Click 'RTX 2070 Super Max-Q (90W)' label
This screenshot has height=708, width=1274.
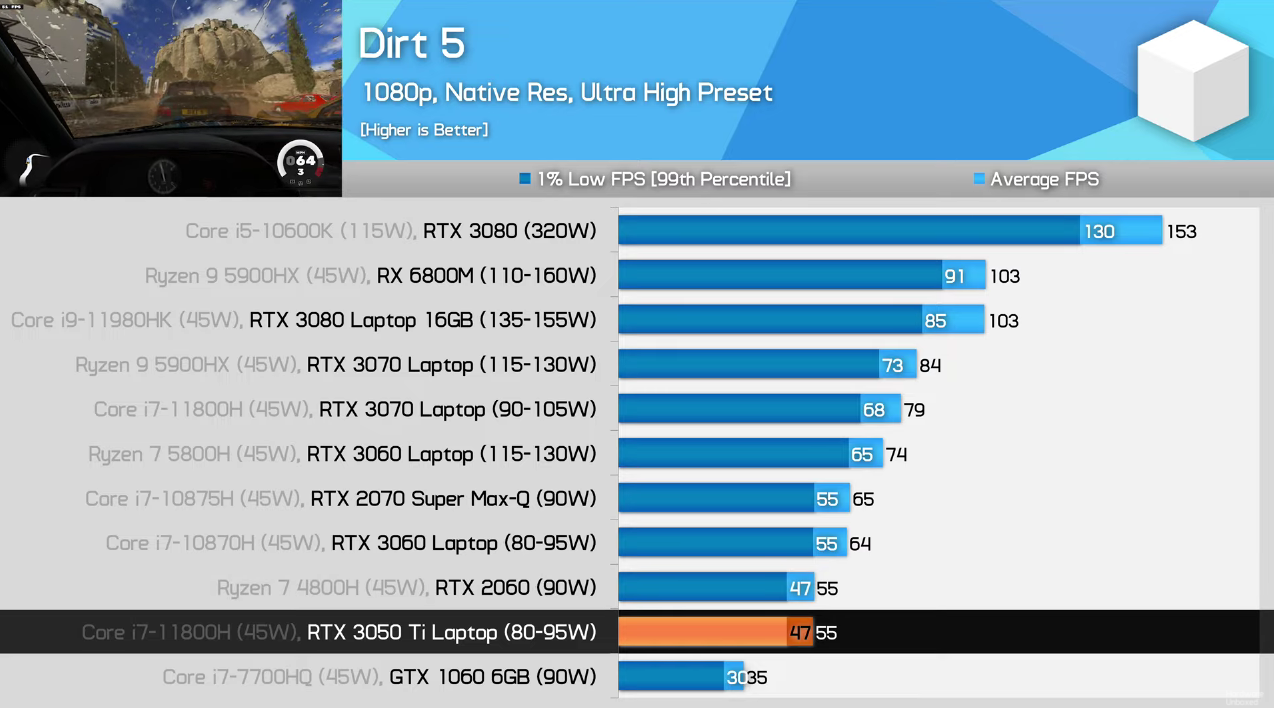tap(454, 498)
